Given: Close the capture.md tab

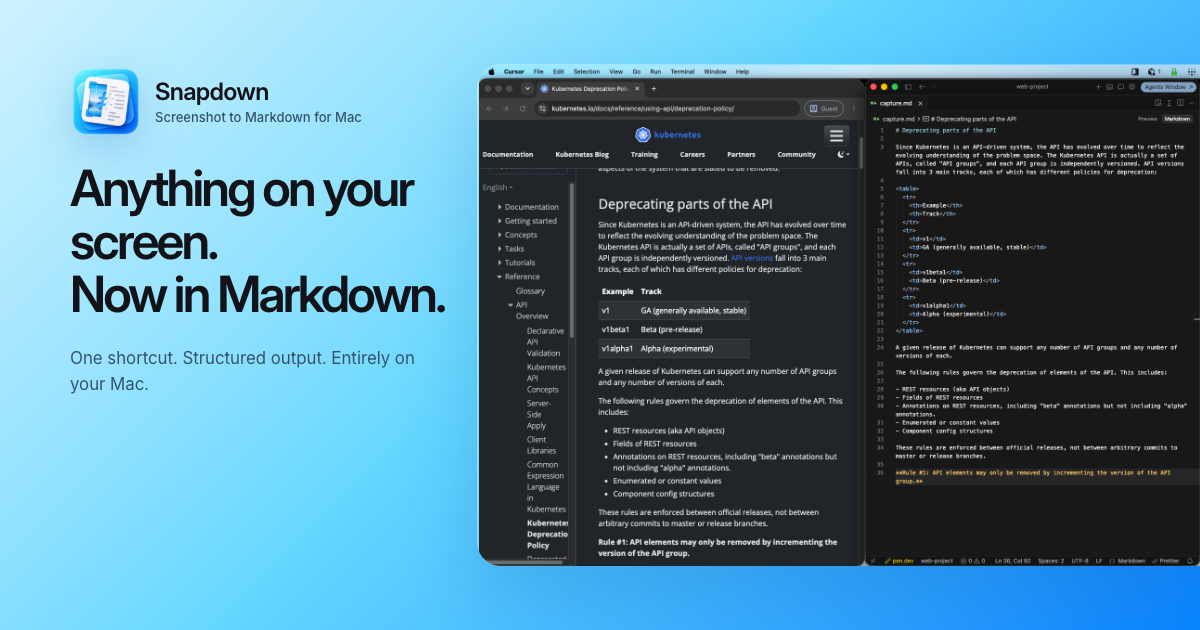Looking at the screenshot, I should tap(920, 103).
